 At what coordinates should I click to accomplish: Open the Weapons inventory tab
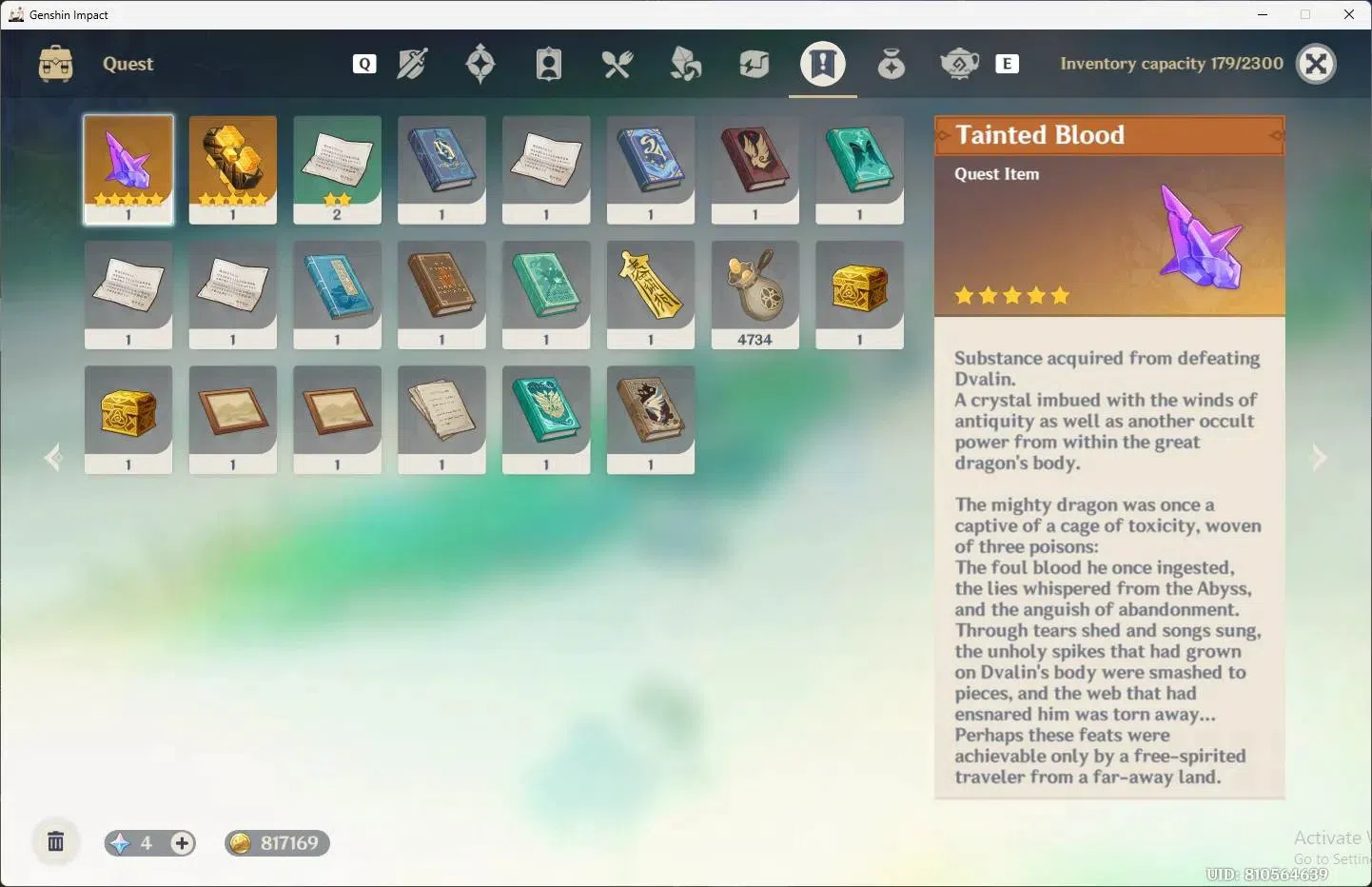coord(412,64)
